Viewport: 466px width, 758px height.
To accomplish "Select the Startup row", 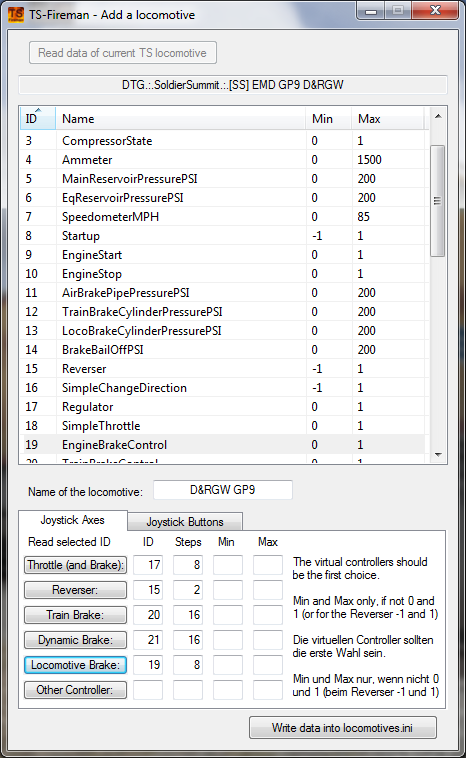I will tap(222, 236).
